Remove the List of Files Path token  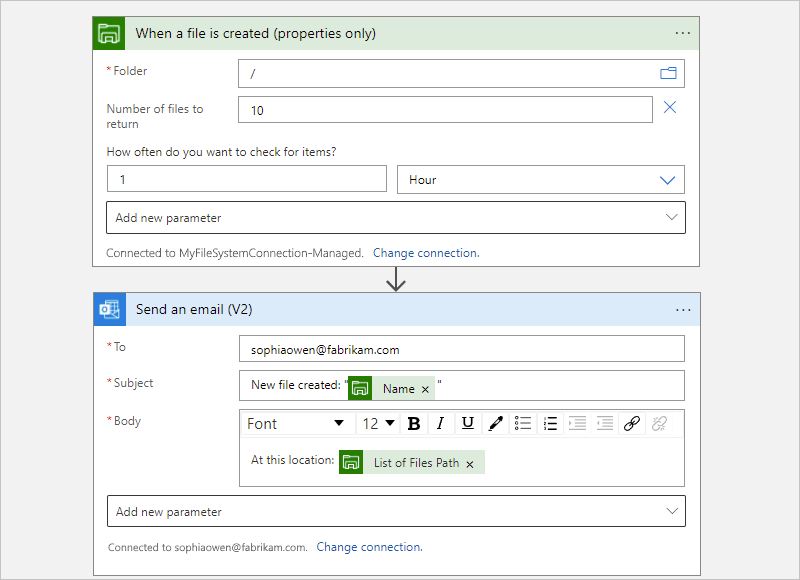(470, 464)
